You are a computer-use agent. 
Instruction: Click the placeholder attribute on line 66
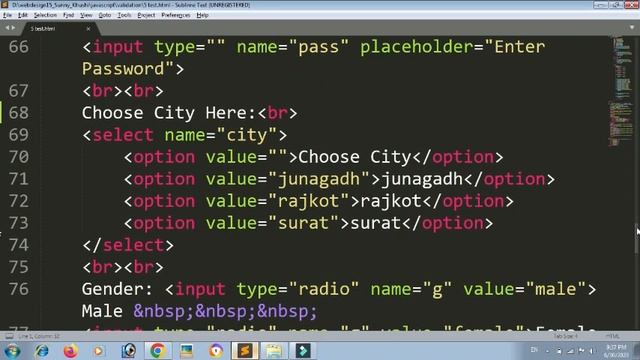tap(416, 47)
